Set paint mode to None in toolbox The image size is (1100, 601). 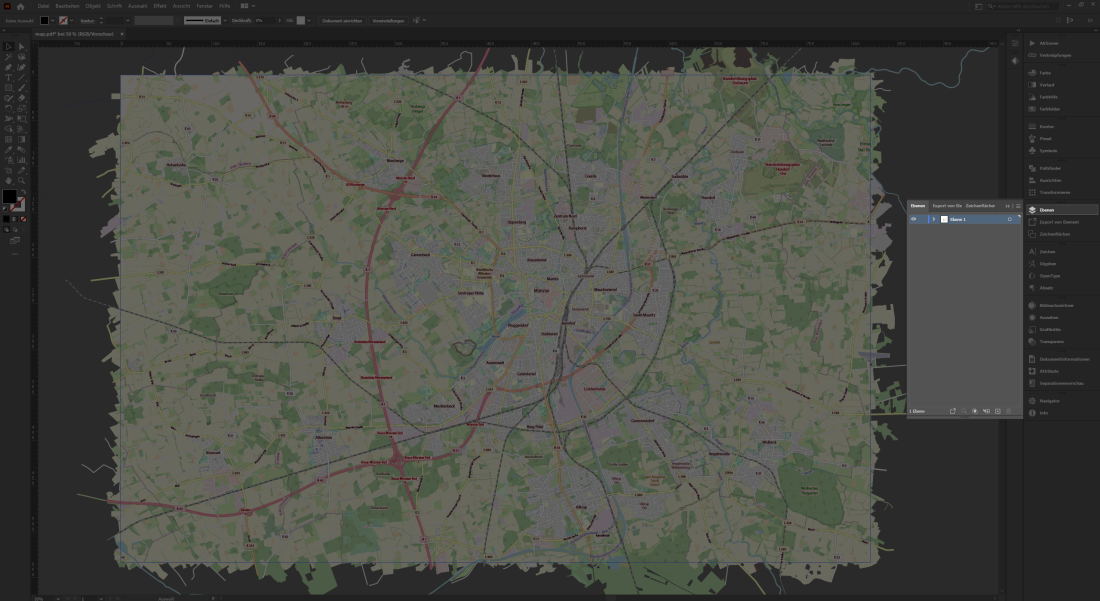pos(23,219)
